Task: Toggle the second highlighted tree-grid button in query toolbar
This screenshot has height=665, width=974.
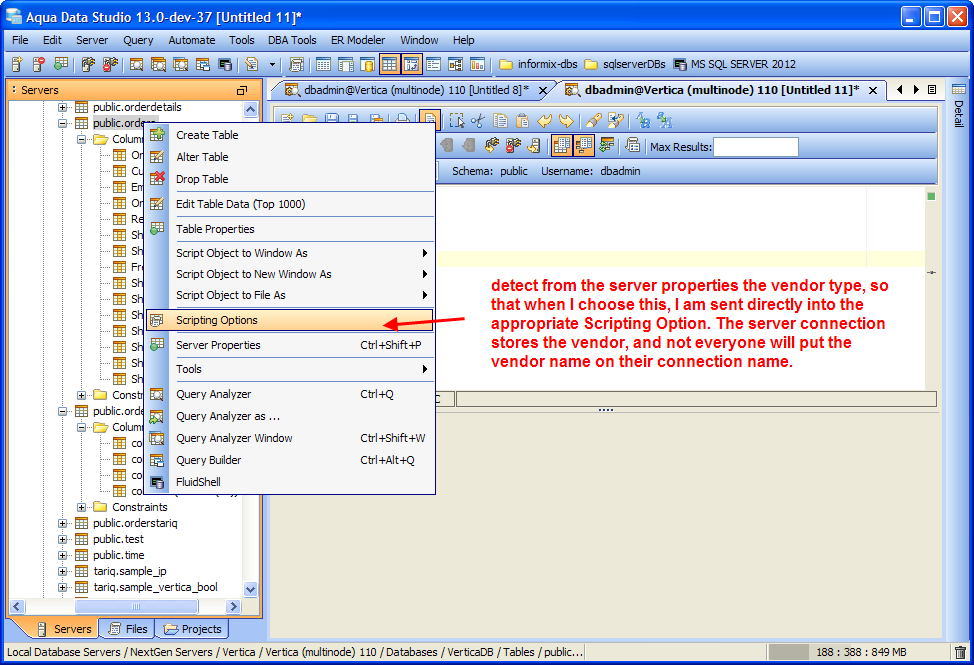Action: tap(583, 146)
